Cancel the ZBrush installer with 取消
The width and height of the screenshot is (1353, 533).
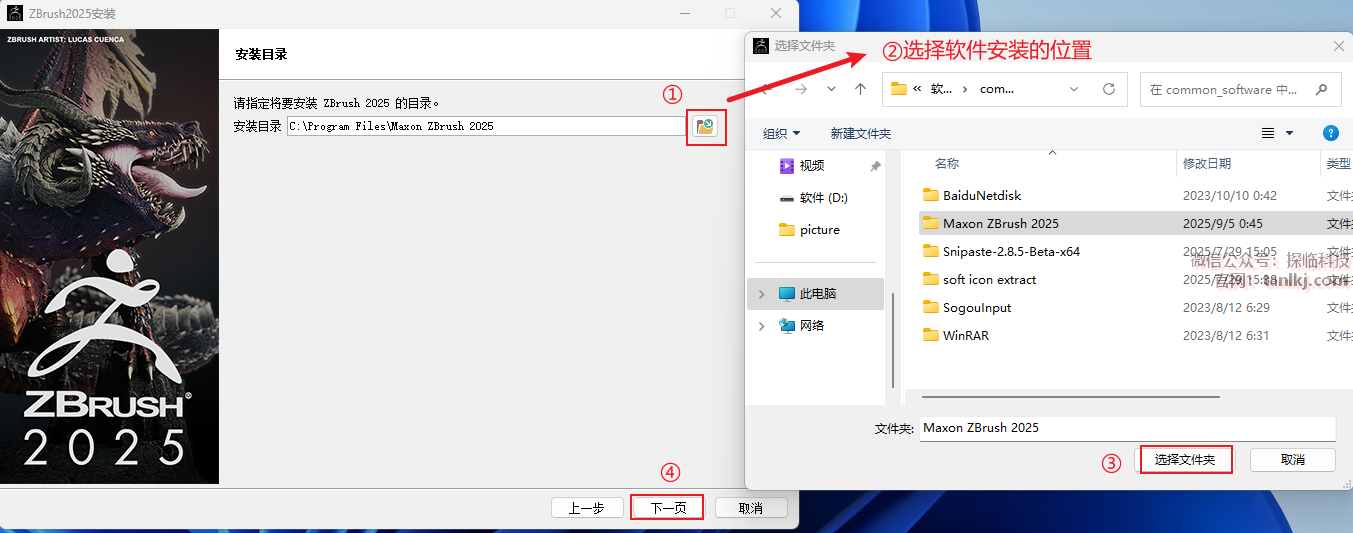click(751, 508)
